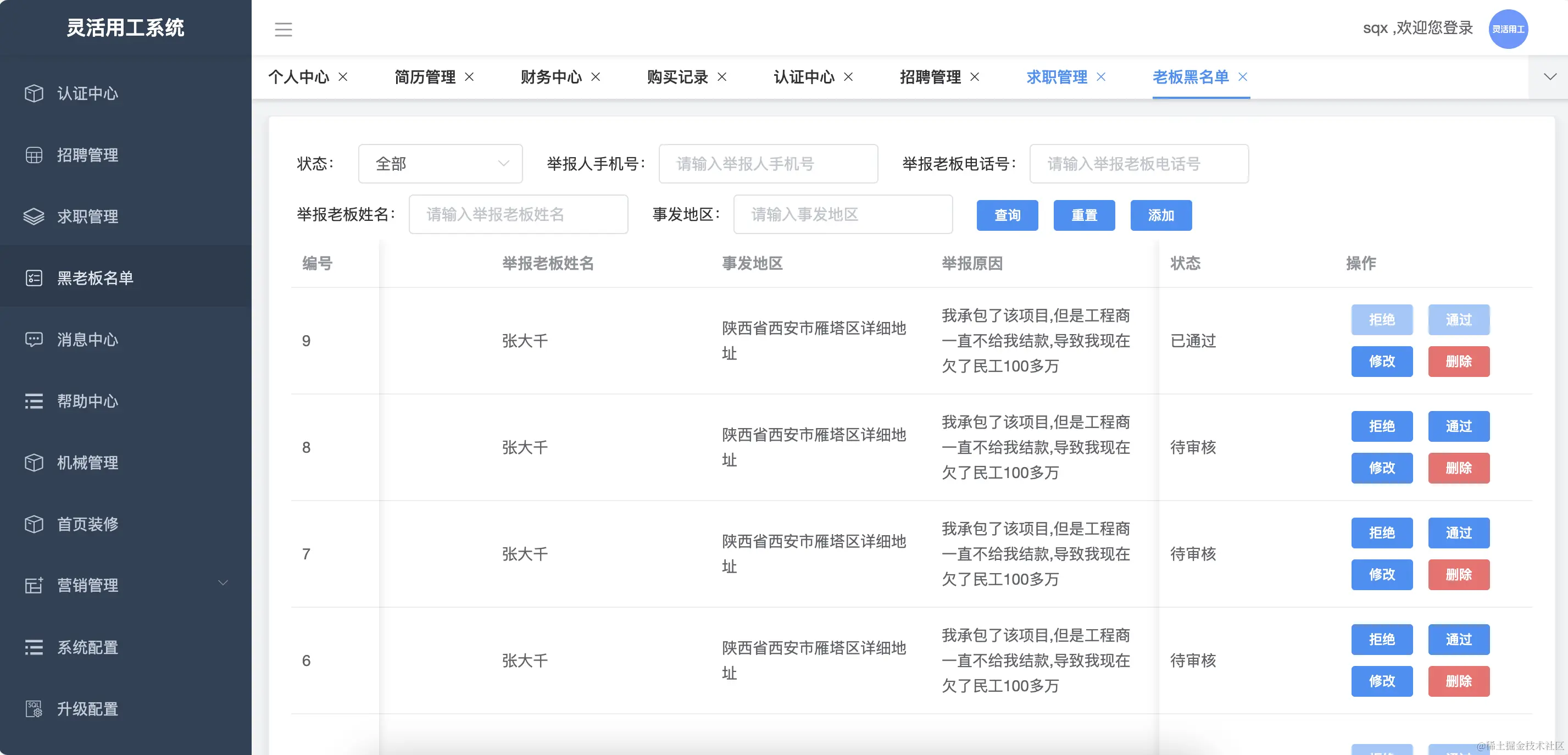Open the 消息中心 message icon
1568x755 pixels.
(34, 339)
